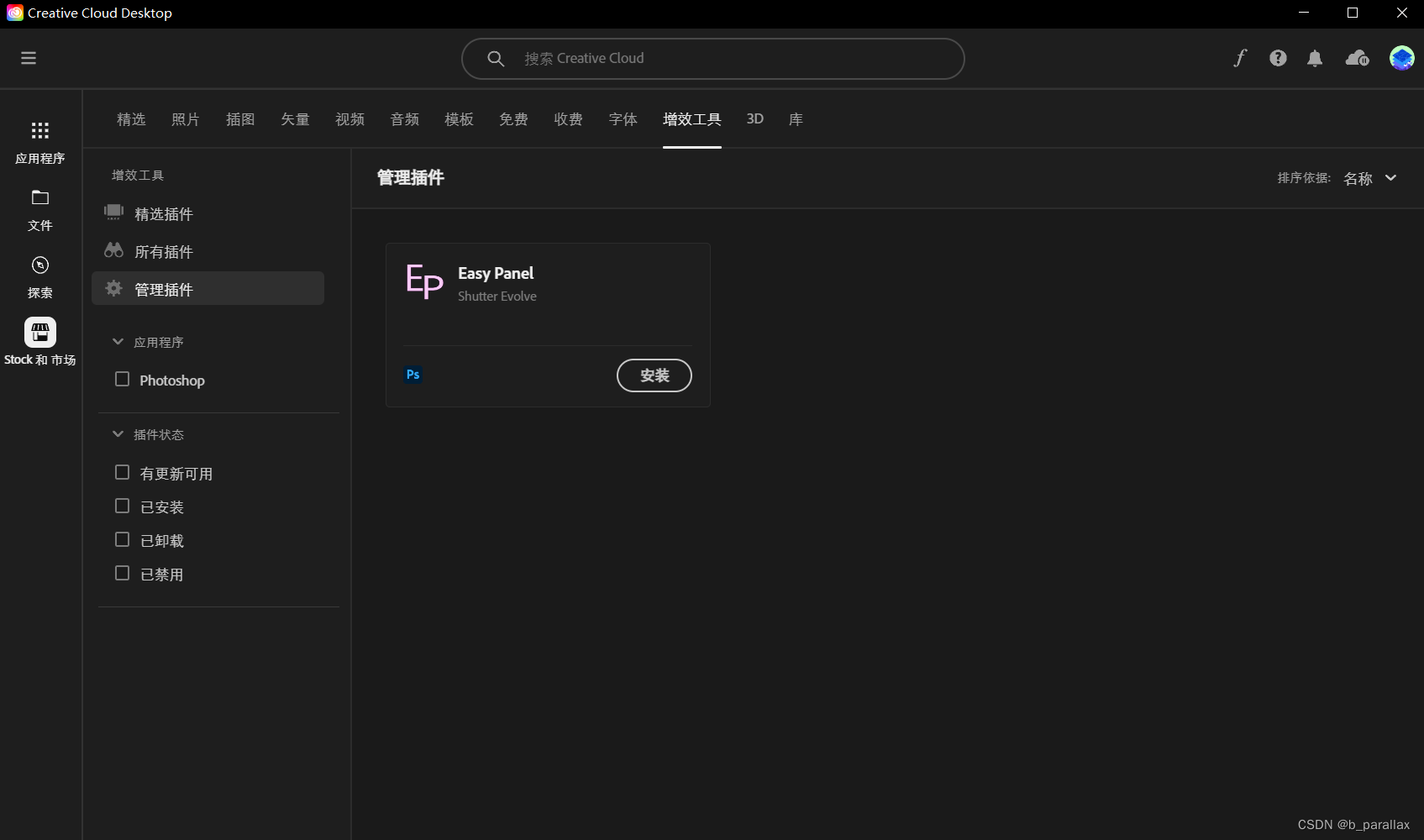Select 精选插件 in sidebar
Image resolution: width=1424 pixels, height=840 pixels.
208,214
